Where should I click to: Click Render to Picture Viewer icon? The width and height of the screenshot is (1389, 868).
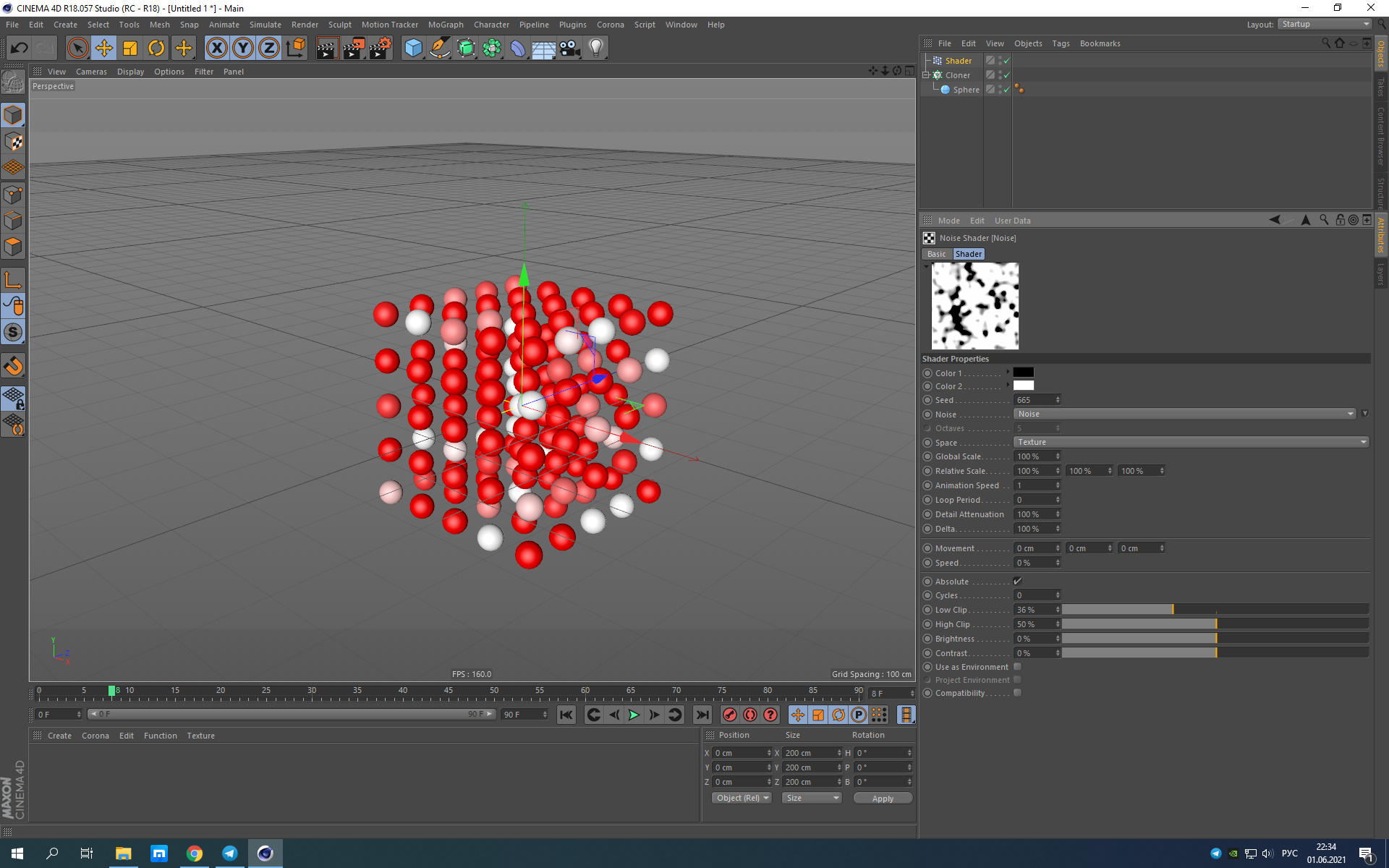354,48
